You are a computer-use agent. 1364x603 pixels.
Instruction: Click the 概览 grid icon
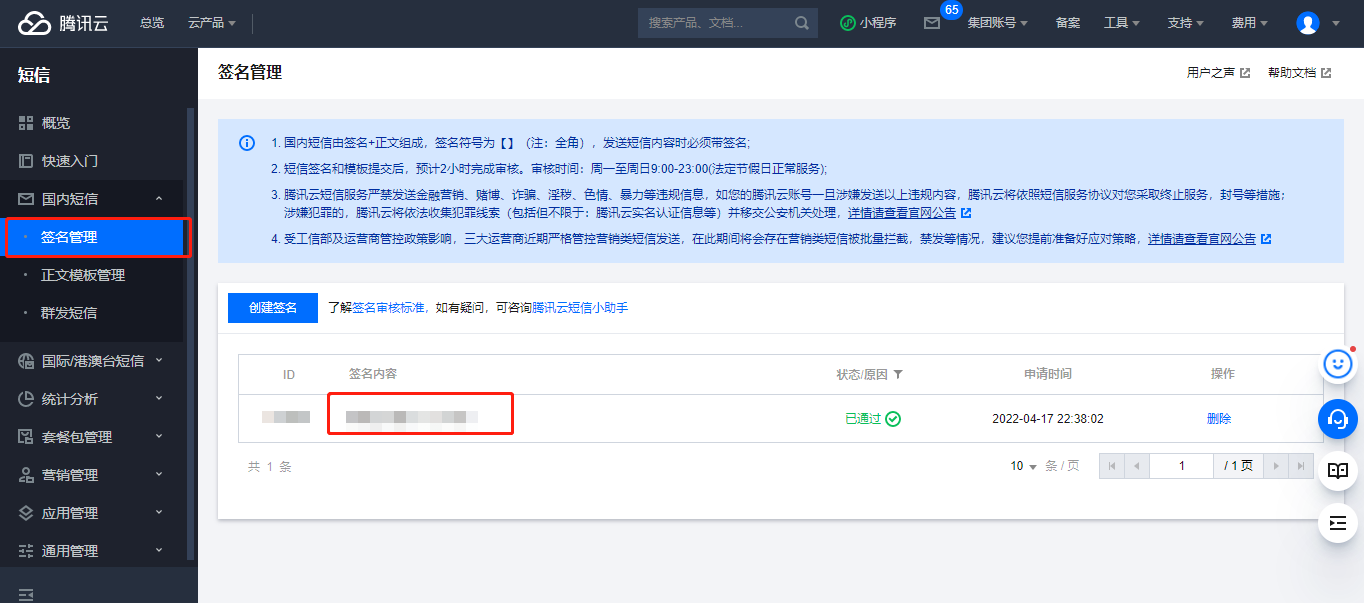26,123
